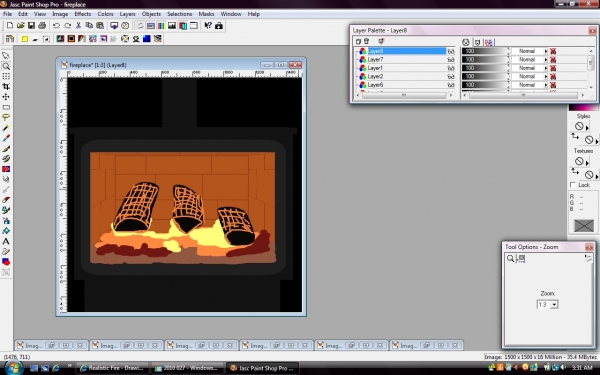Select the Eraser tool
Viewport: 600px width, 375px height.
(x=6, y=200)
